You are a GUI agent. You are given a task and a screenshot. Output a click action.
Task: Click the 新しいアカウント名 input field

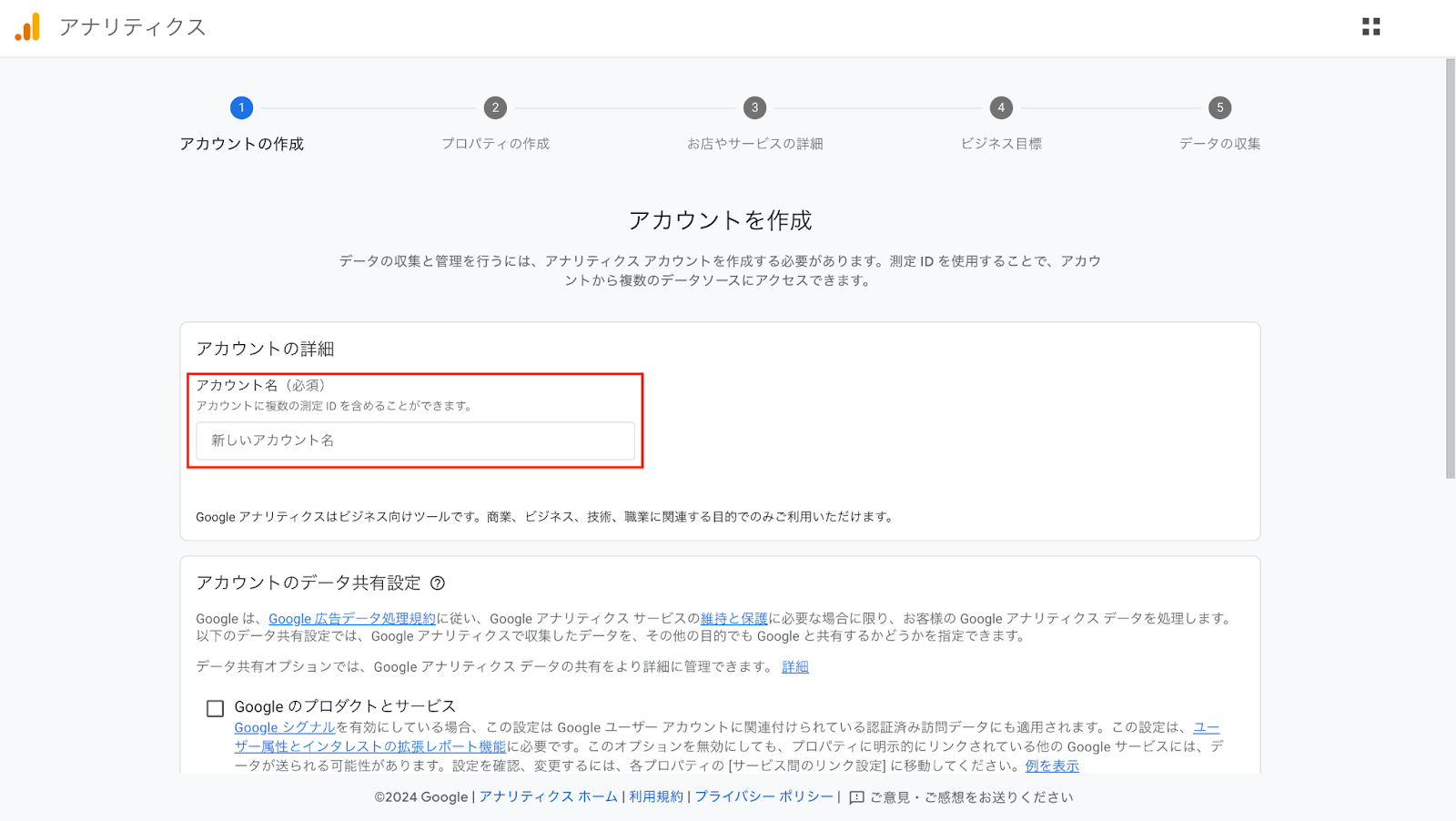[415, 441]
